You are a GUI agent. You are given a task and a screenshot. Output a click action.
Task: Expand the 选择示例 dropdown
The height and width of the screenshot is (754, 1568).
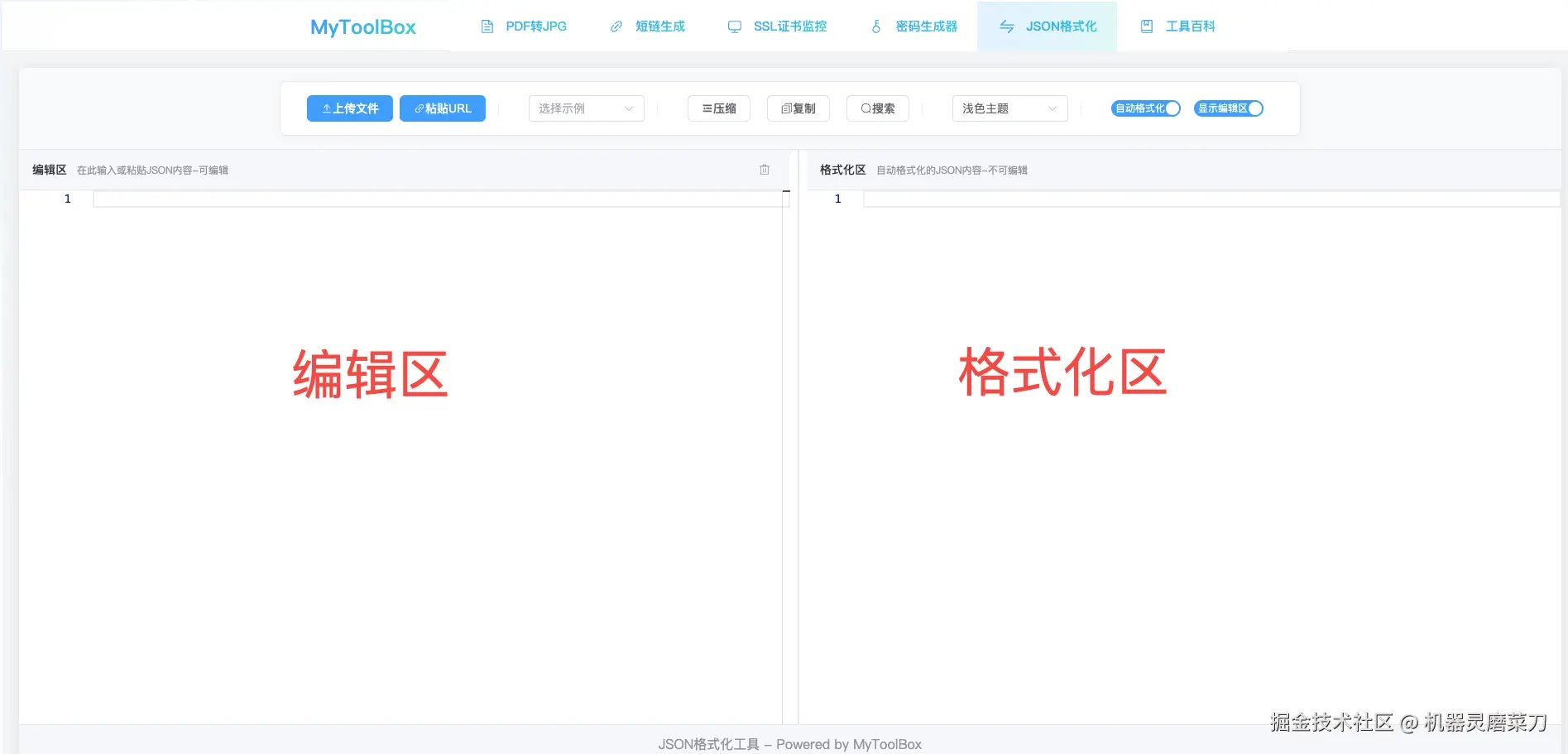[x=587, y=108]
